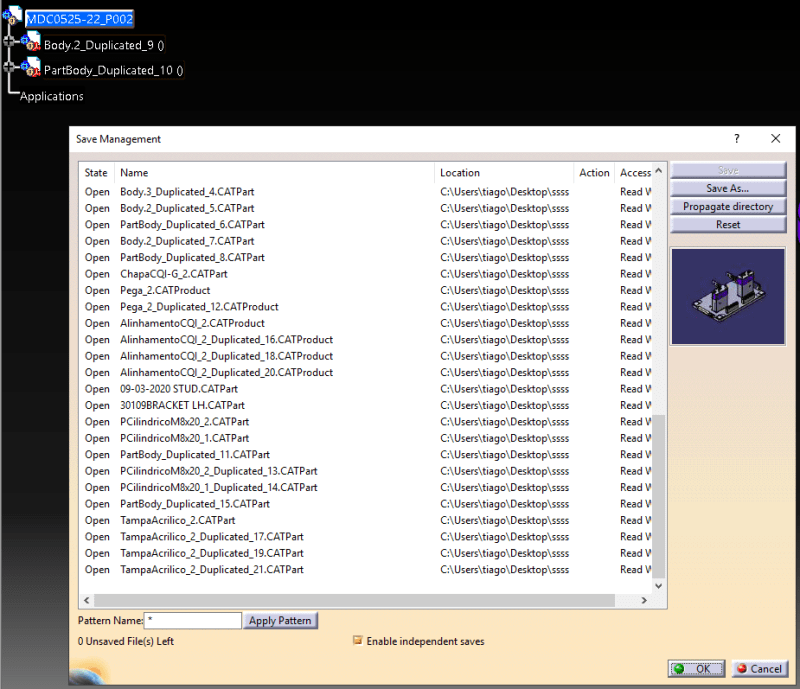Select the Body.2_Duplicated_7.CATPart row
The height and width of the screenshot is (689, 800).
[x=366, y=241]
